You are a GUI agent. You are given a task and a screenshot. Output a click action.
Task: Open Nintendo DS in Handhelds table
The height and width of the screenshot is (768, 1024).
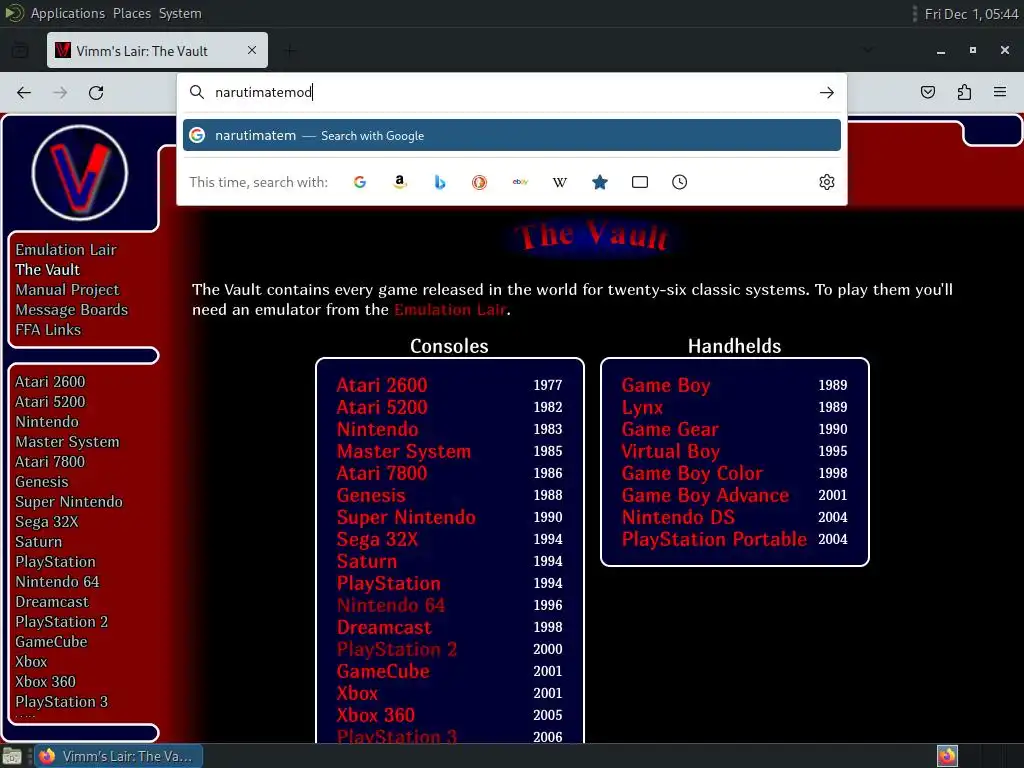coord(678,517)
